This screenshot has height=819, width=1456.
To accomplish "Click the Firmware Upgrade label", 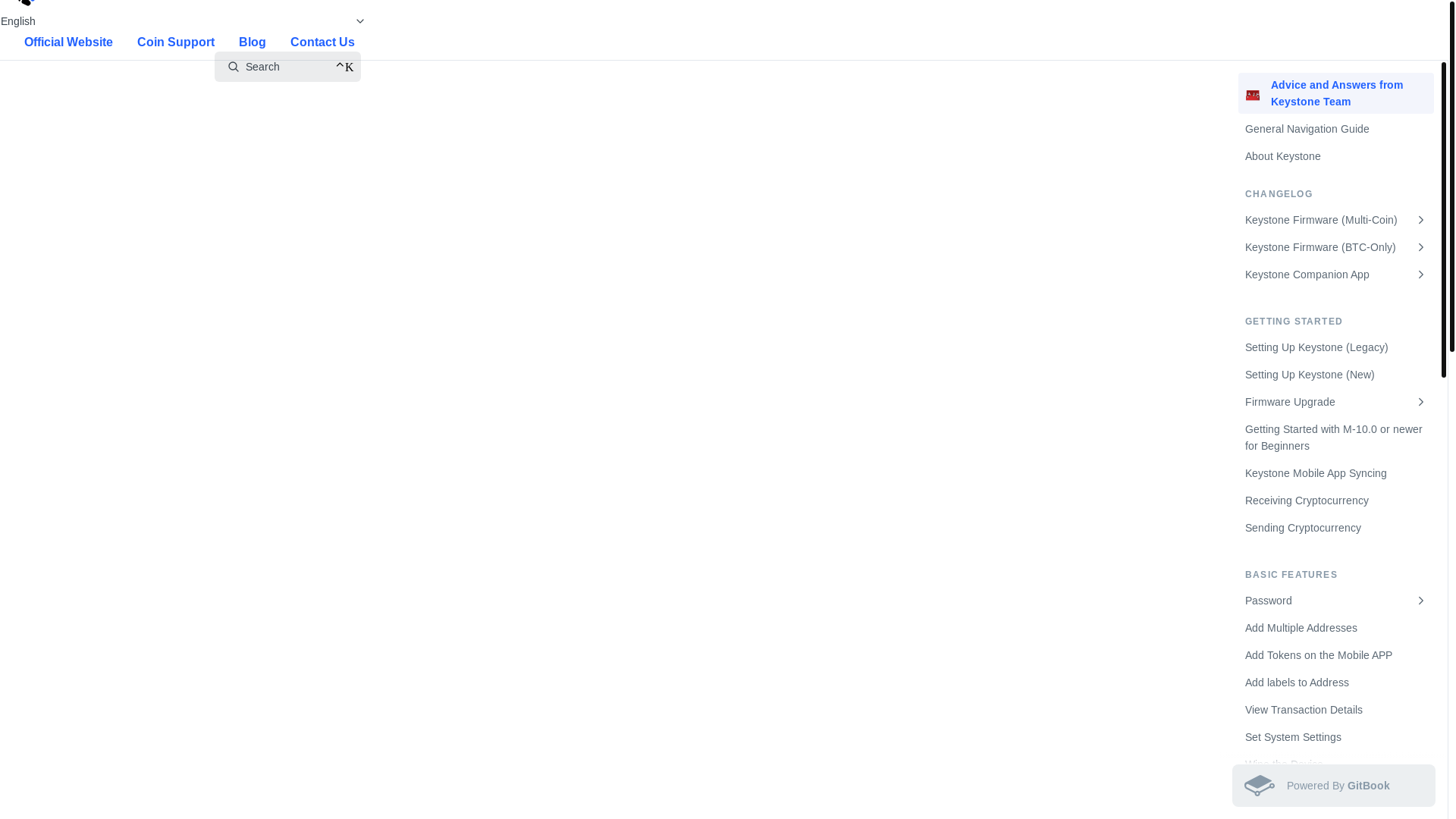I will coord(1290,402).
